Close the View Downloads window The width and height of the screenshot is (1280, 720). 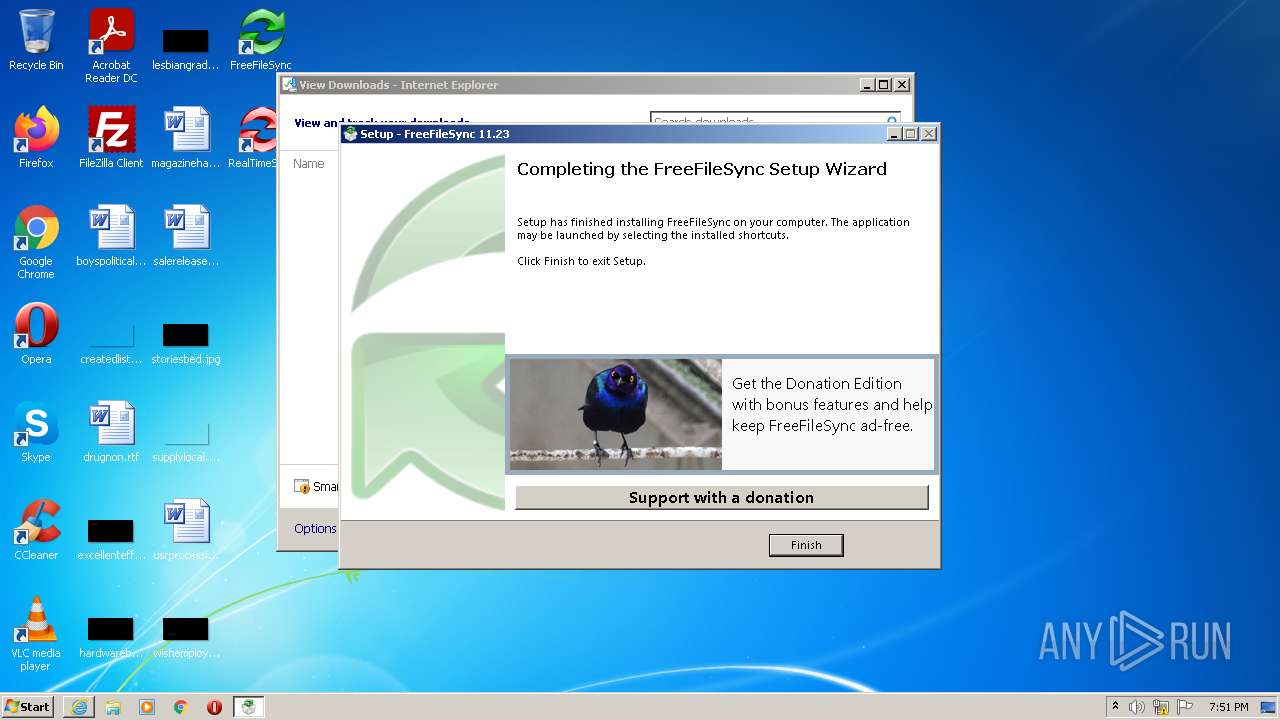coord(901,85)
